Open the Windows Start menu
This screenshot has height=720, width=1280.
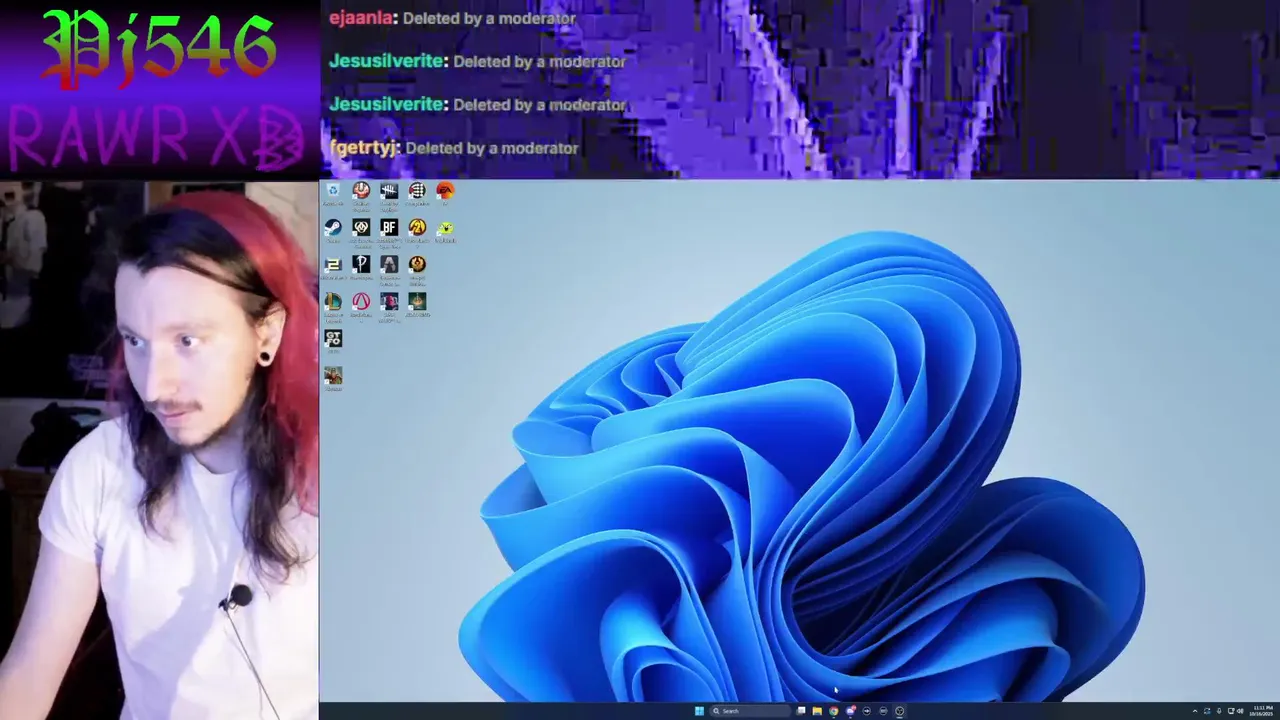(699, 711)
